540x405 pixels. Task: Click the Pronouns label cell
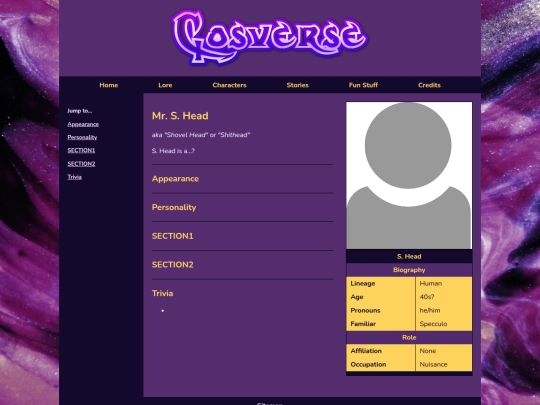(x=381, y=310)
